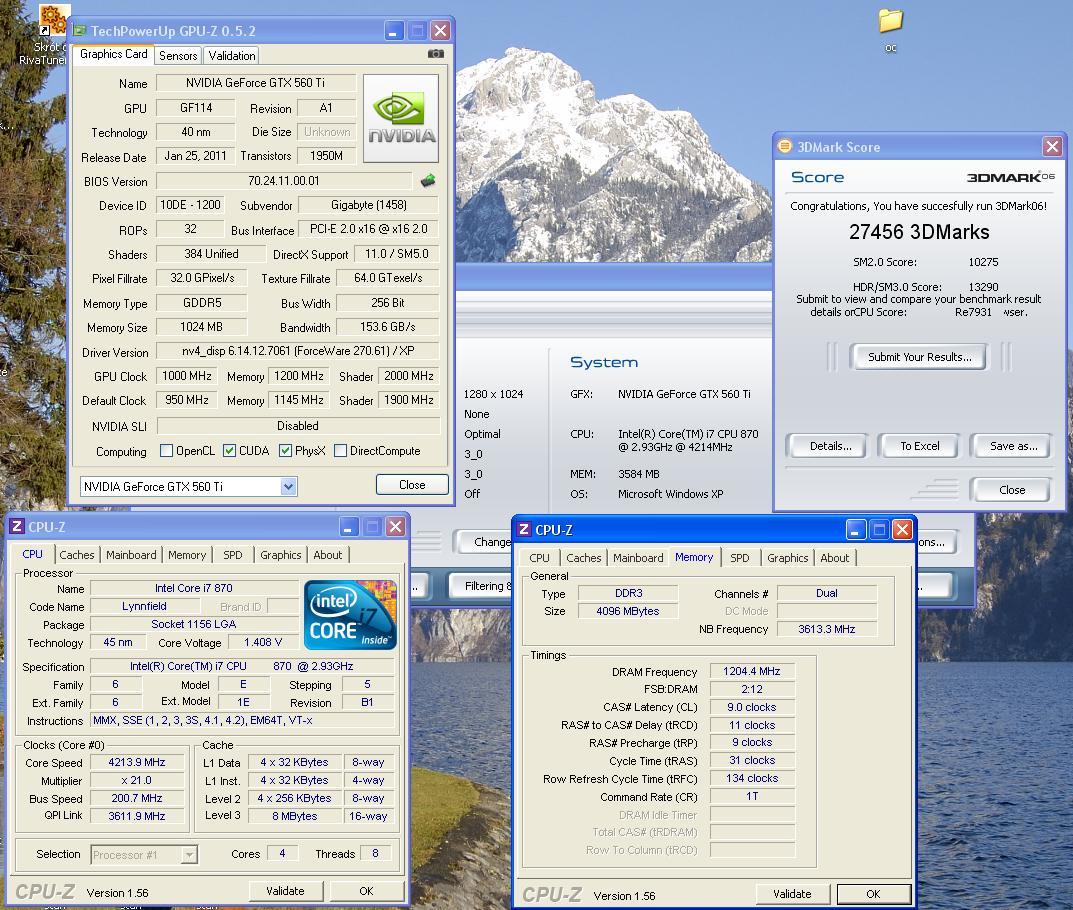Click the Subvendor Gigabyte (1458) field
This screenshot has height=910, width=1073.
(368, 205)
